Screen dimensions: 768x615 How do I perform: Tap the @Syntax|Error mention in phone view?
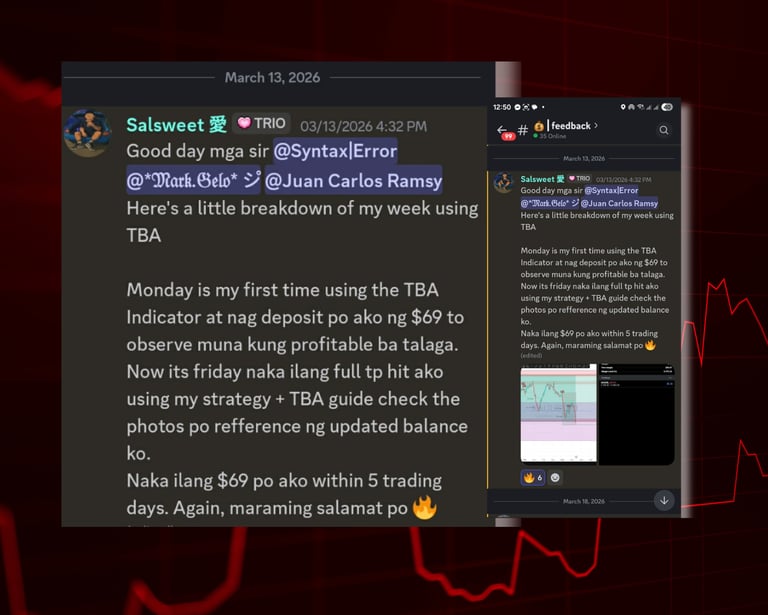[611, 190]
